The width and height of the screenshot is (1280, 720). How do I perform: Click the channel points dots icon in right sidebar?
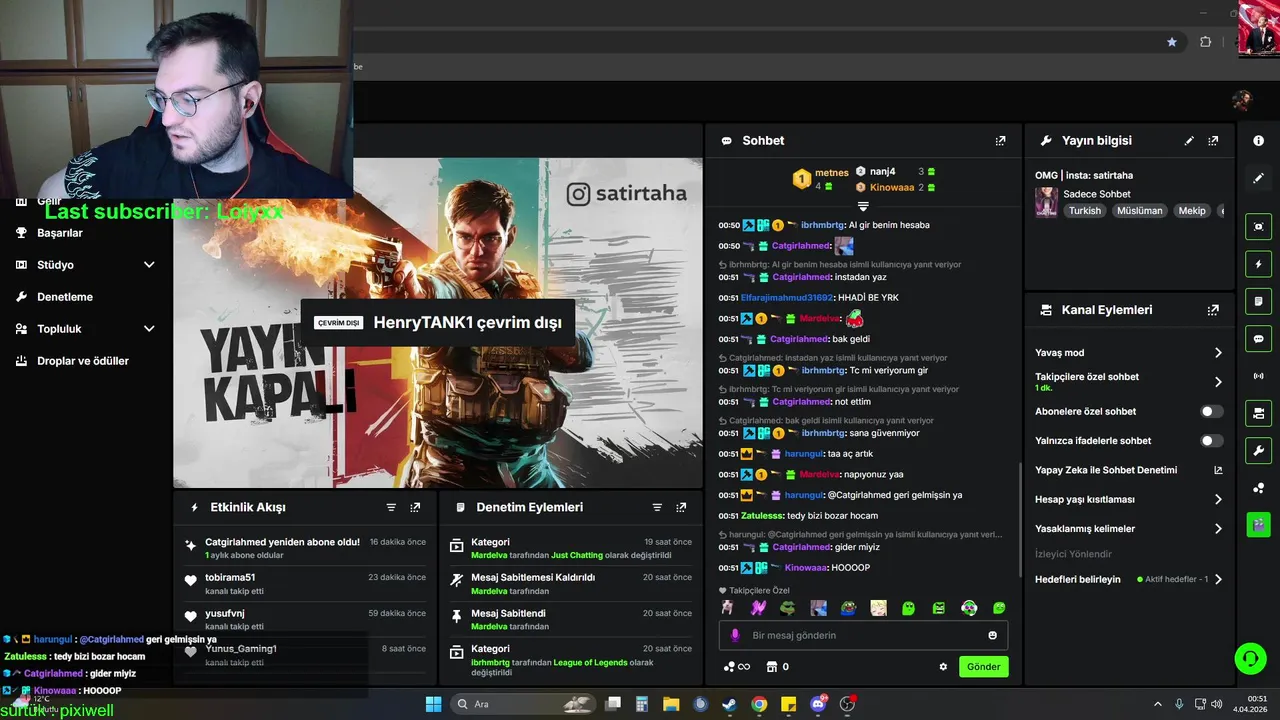(1258, 488)
